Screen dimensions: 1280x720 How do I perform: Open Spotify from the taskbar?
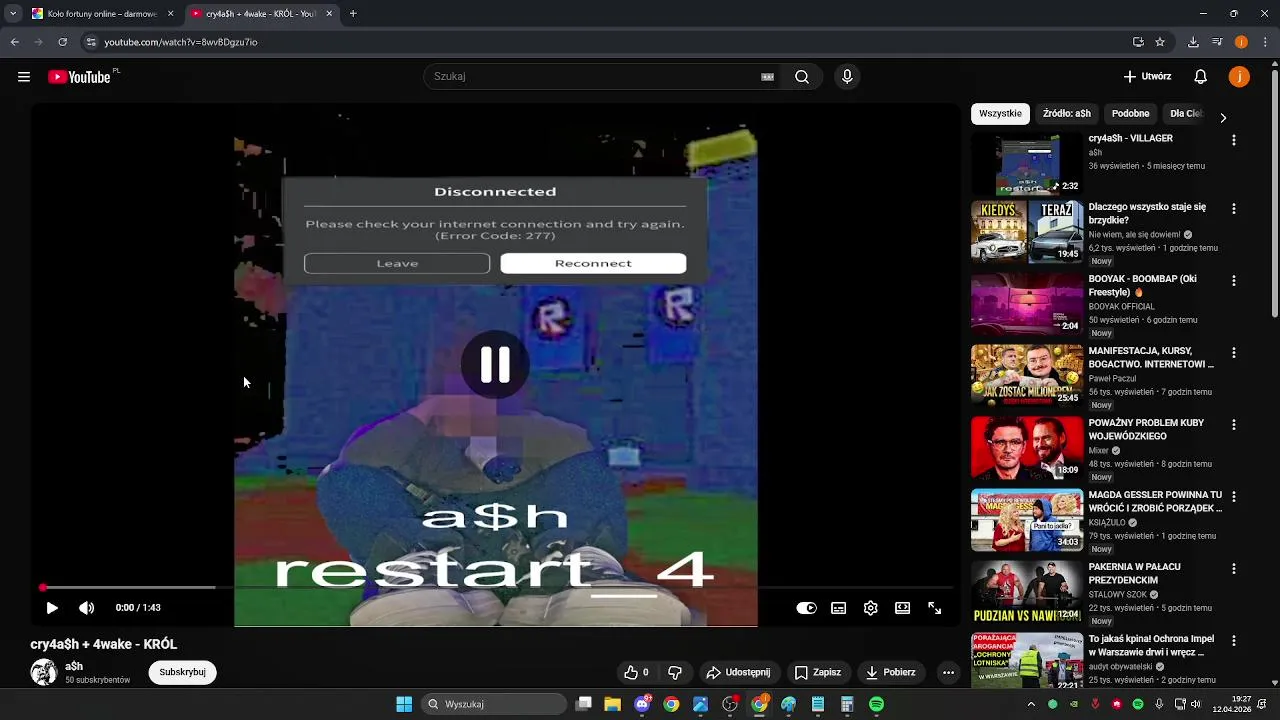(x=876, y=704)
